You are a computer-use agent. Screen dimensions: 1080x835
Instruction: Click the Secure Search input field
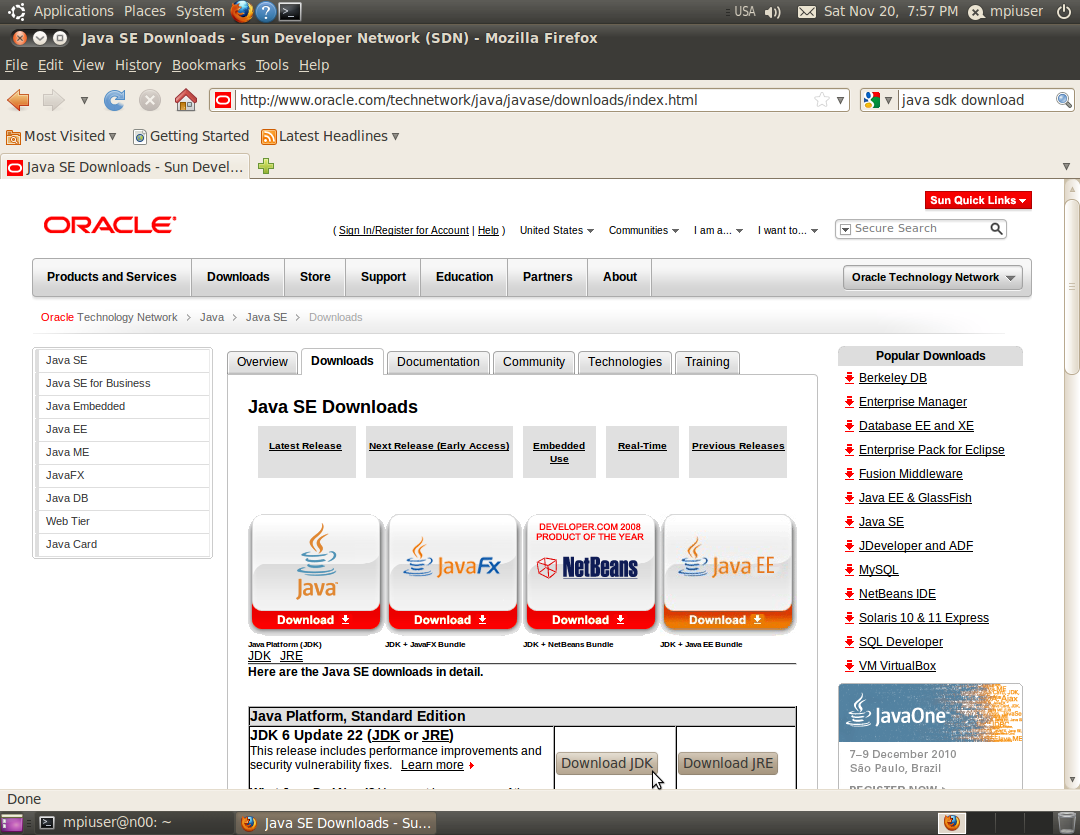[x=920, y=228]
